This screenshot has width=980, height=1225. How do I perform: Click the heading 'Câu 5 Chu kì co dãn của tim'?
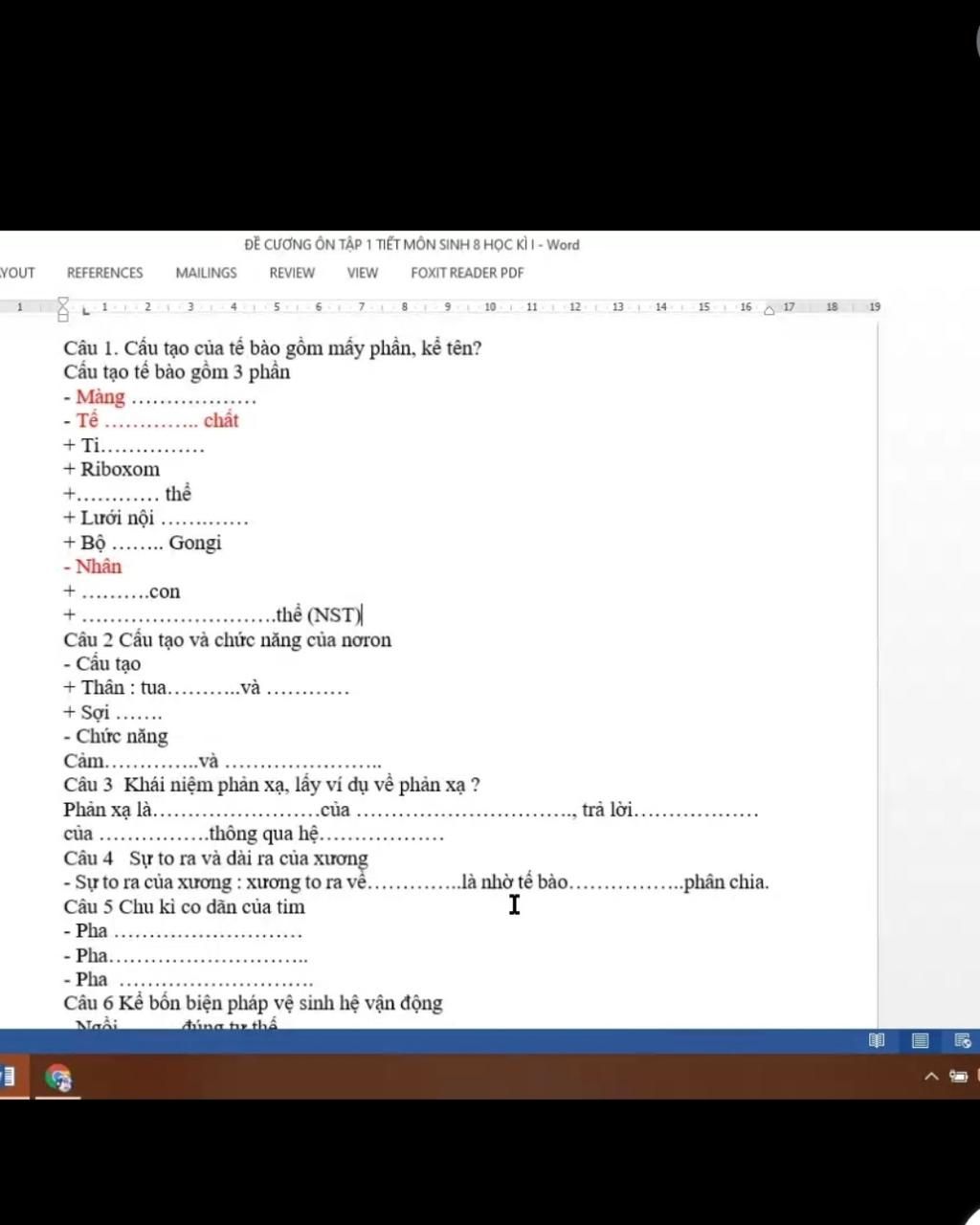(x=185, y=906)
